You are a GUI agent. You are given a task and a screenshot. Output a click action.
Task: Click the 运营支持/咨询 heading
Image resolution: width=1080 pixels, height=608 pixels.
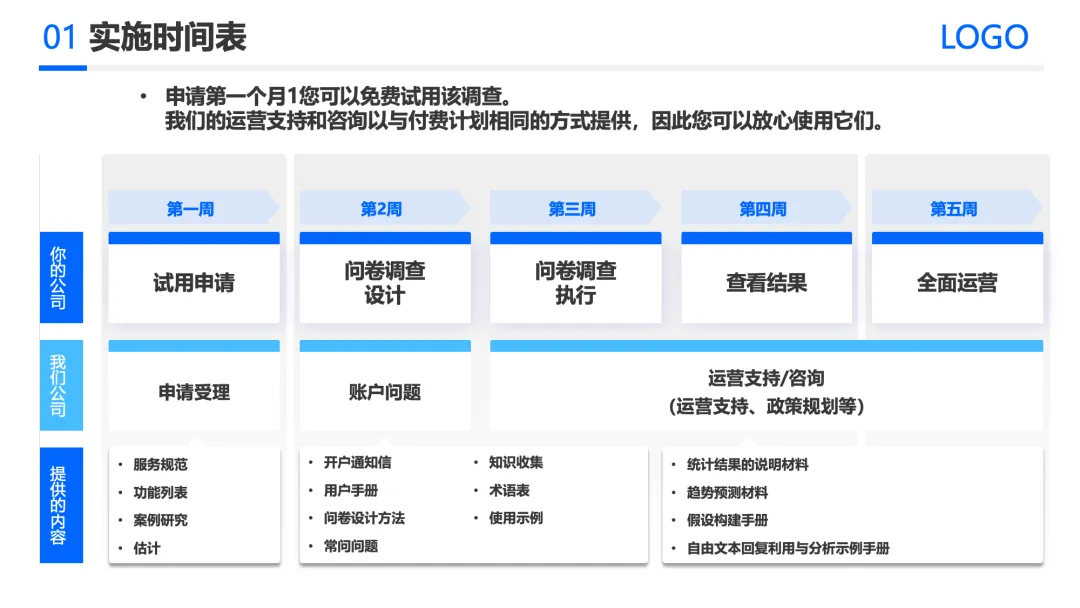click(766, 378)
